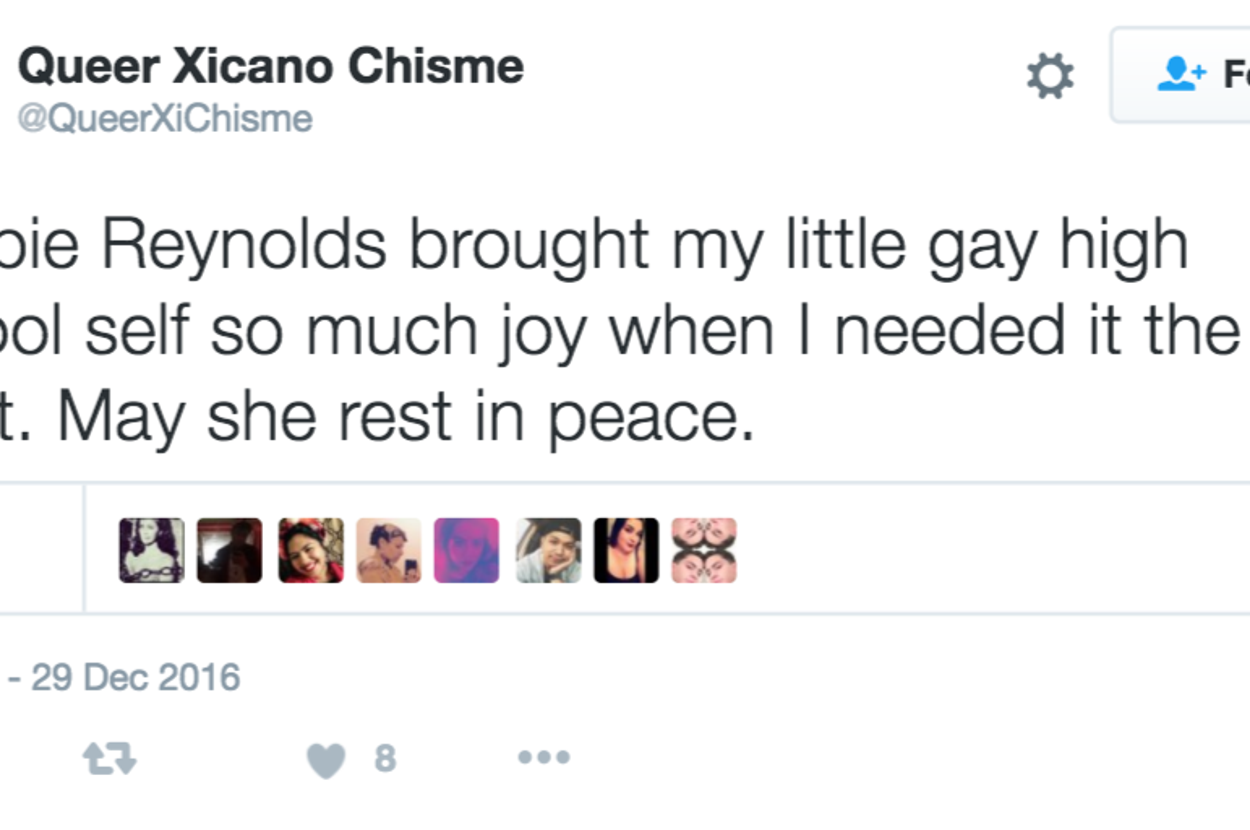Open the smiling woman with red flowers avatar
This screenshot has height=830, width=1250.
point(310,550)
